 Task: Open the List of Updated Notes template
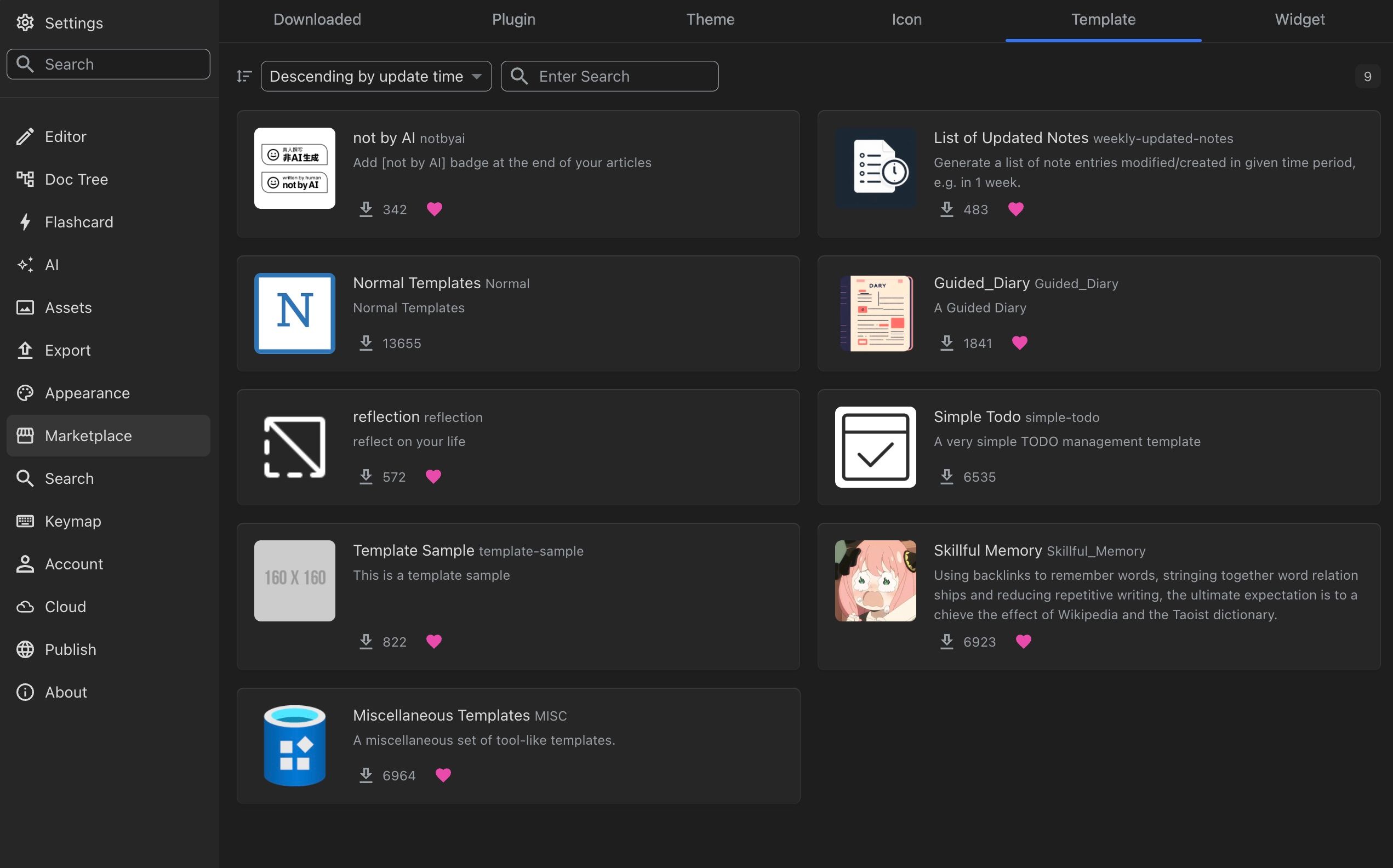pyautogui.click(x=1099, y=174)
